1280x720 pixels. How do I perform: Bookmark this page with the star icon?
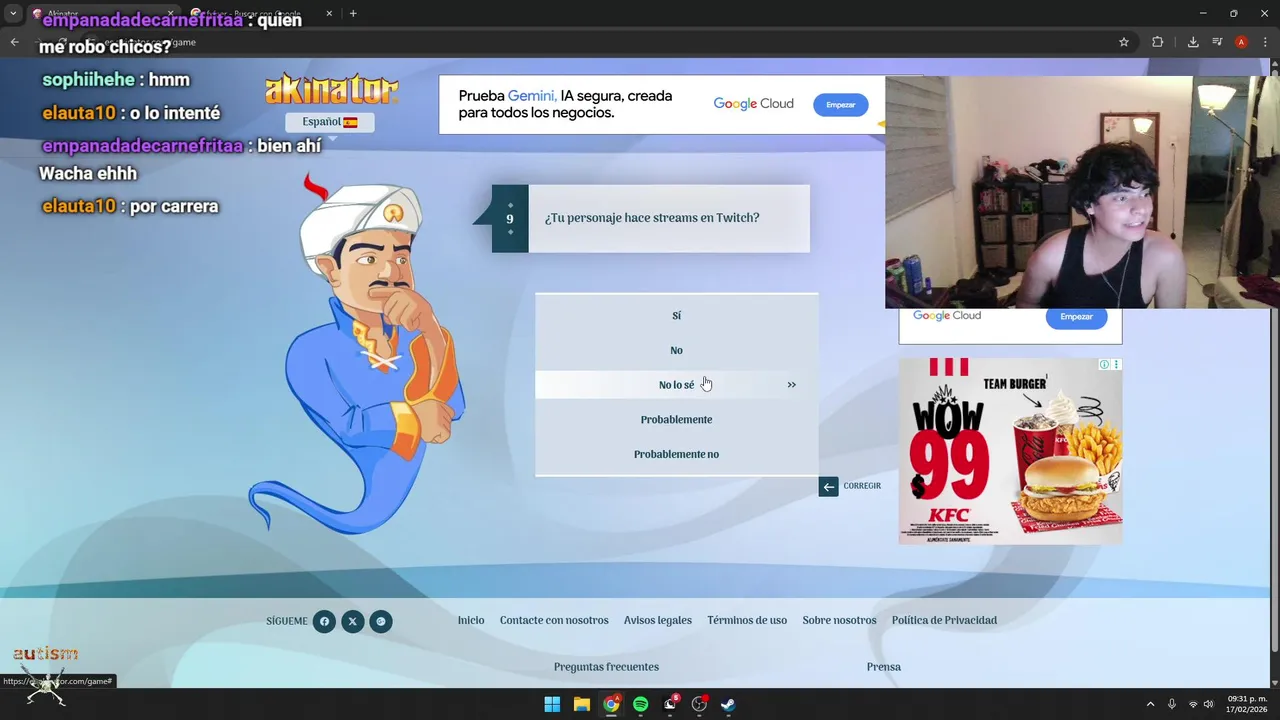(x=1124, y=42)
